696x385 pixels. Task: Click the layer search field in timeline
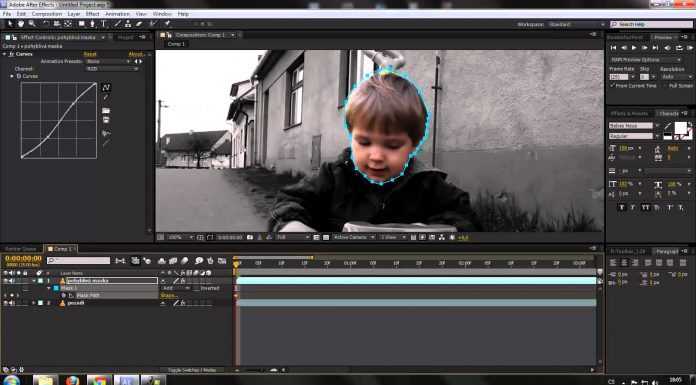79,261
